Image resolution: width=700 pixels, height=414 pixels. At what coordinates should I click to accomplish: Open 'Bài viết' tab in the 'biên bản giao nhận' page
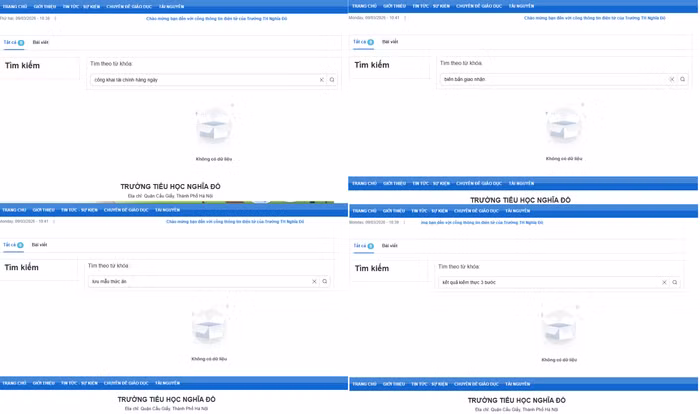click(389, 42)
